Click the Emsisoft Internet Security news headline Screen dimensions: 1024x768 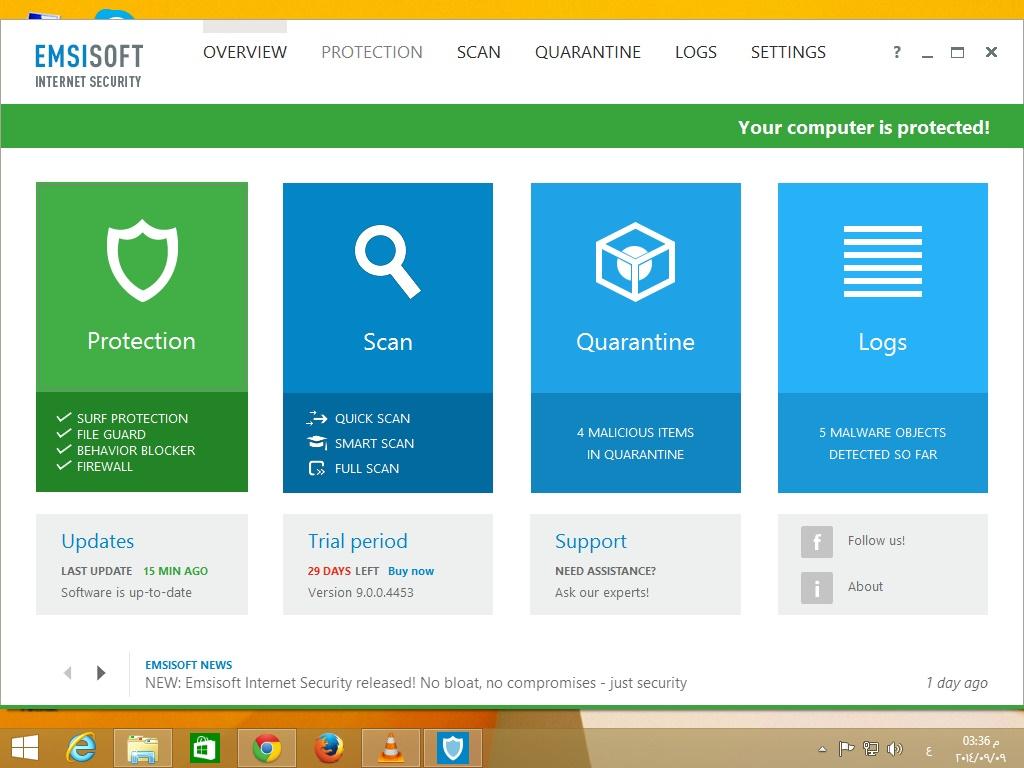(x=416, y=683)
